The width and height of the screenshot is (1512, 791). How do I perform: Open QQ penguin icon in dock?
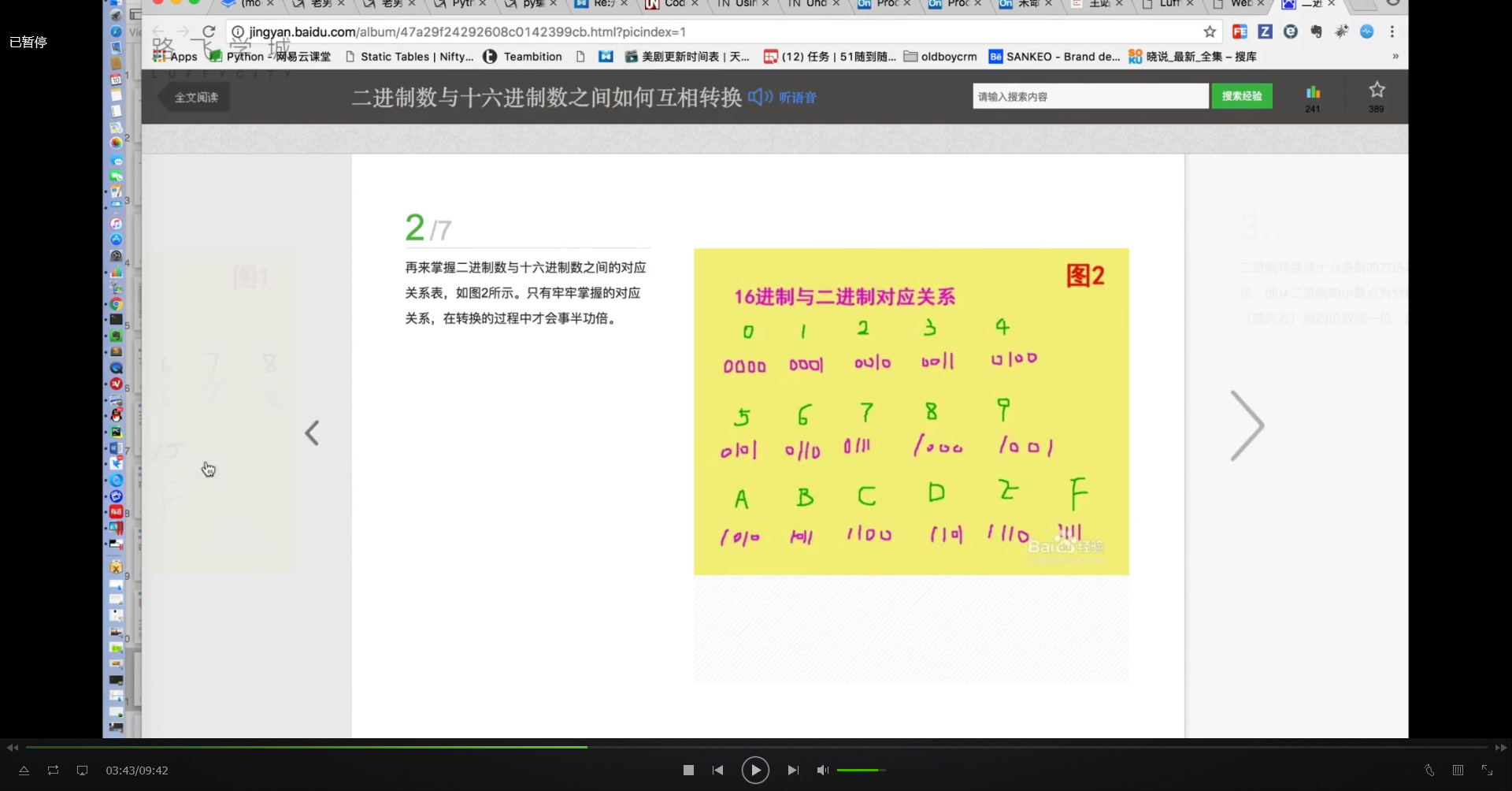tap(116, 415)
